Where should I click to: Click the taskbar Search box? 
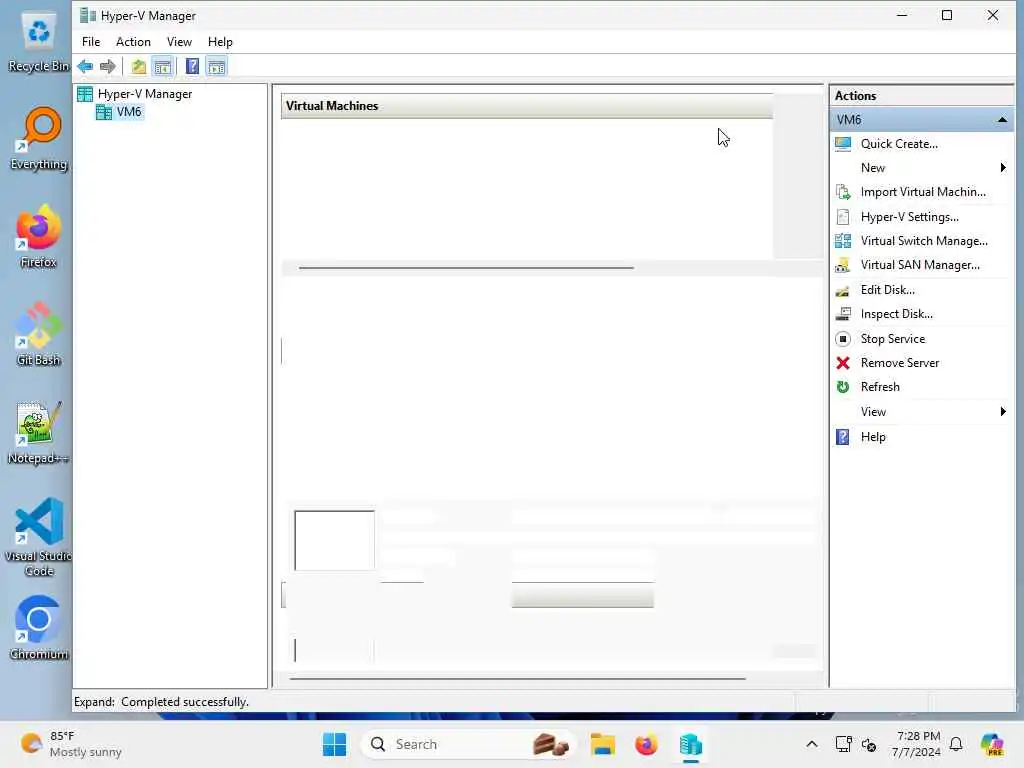pos(467,744)
